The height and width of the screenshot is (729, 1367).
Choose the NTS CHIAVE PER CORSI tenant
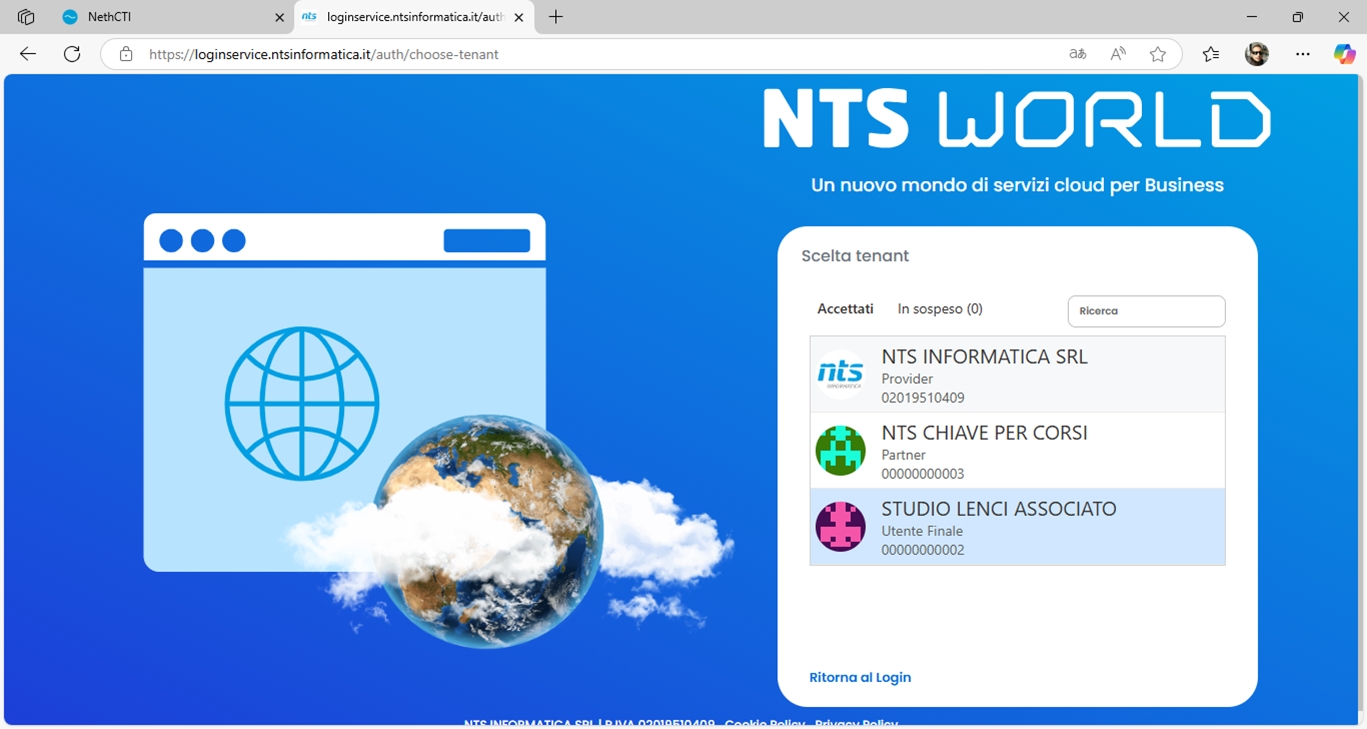tap(1017, 450)
